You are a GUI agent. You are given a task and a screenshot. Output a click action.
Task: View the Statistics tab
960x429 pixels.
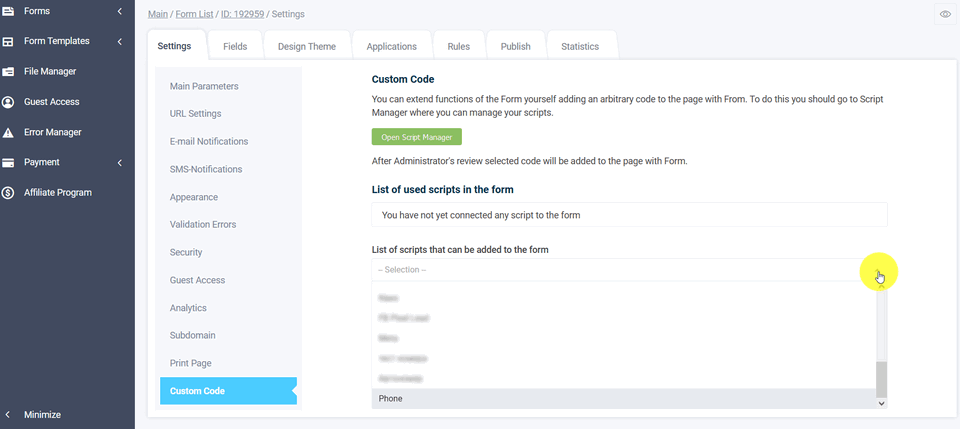(580, 47)
